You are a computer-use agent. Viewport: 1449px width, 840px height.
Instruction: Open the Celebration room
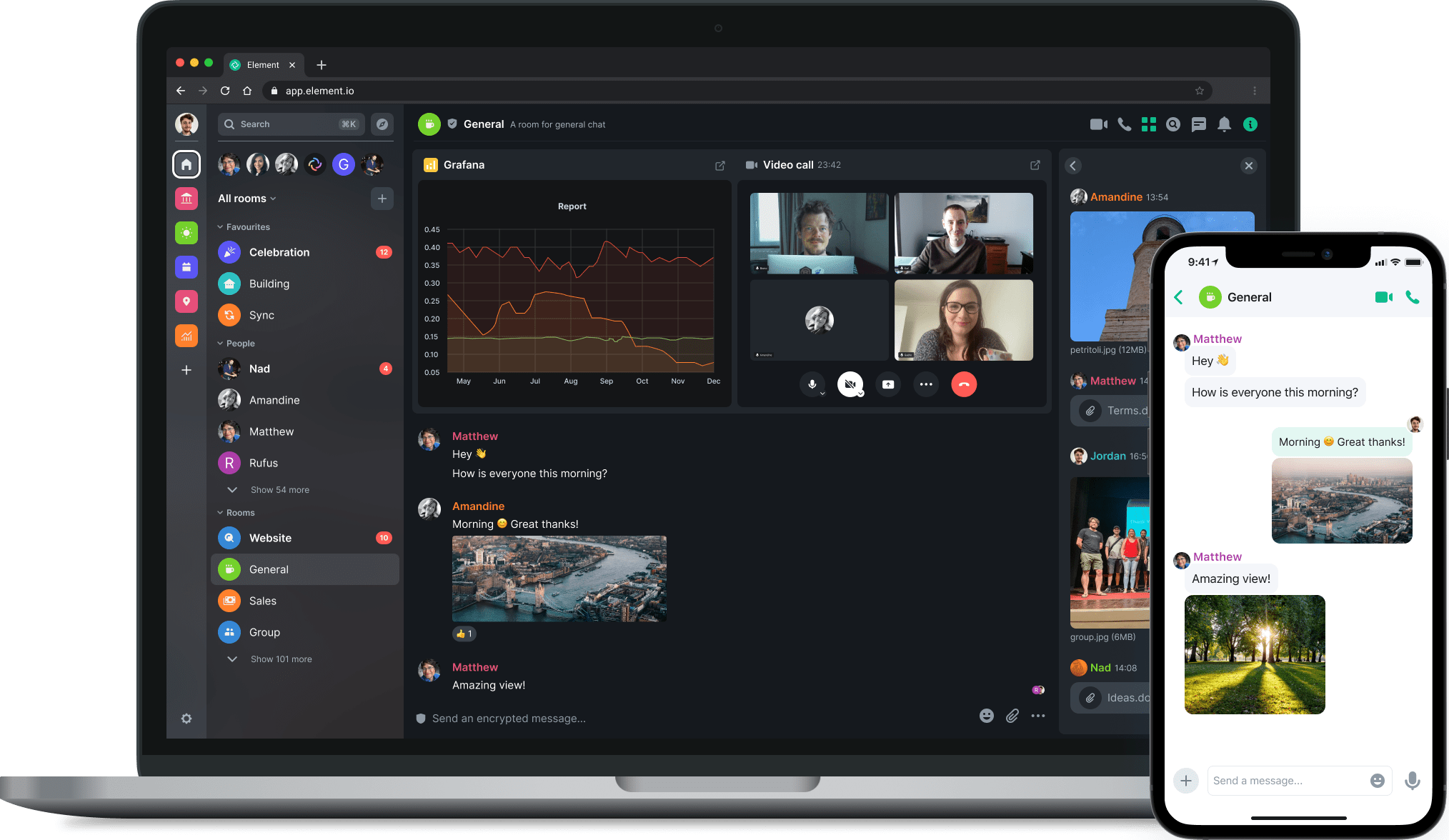(305, 252)
